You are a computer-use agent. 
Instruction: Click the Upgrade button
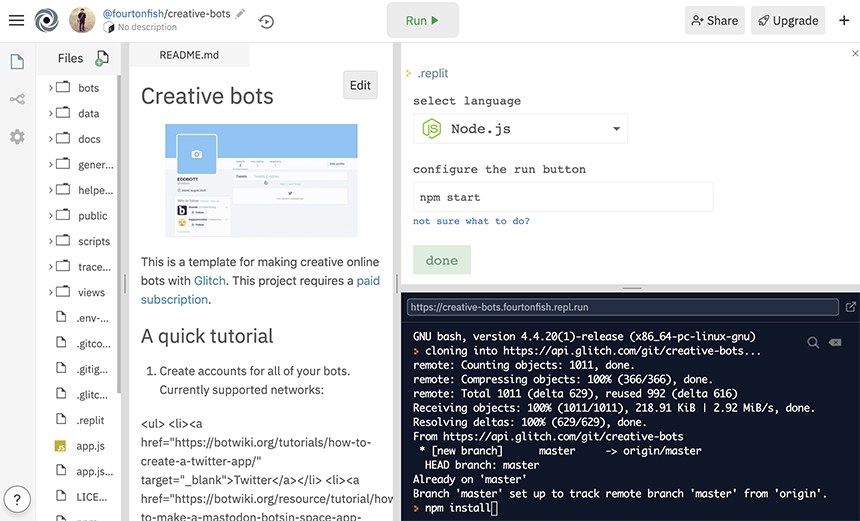788,20
